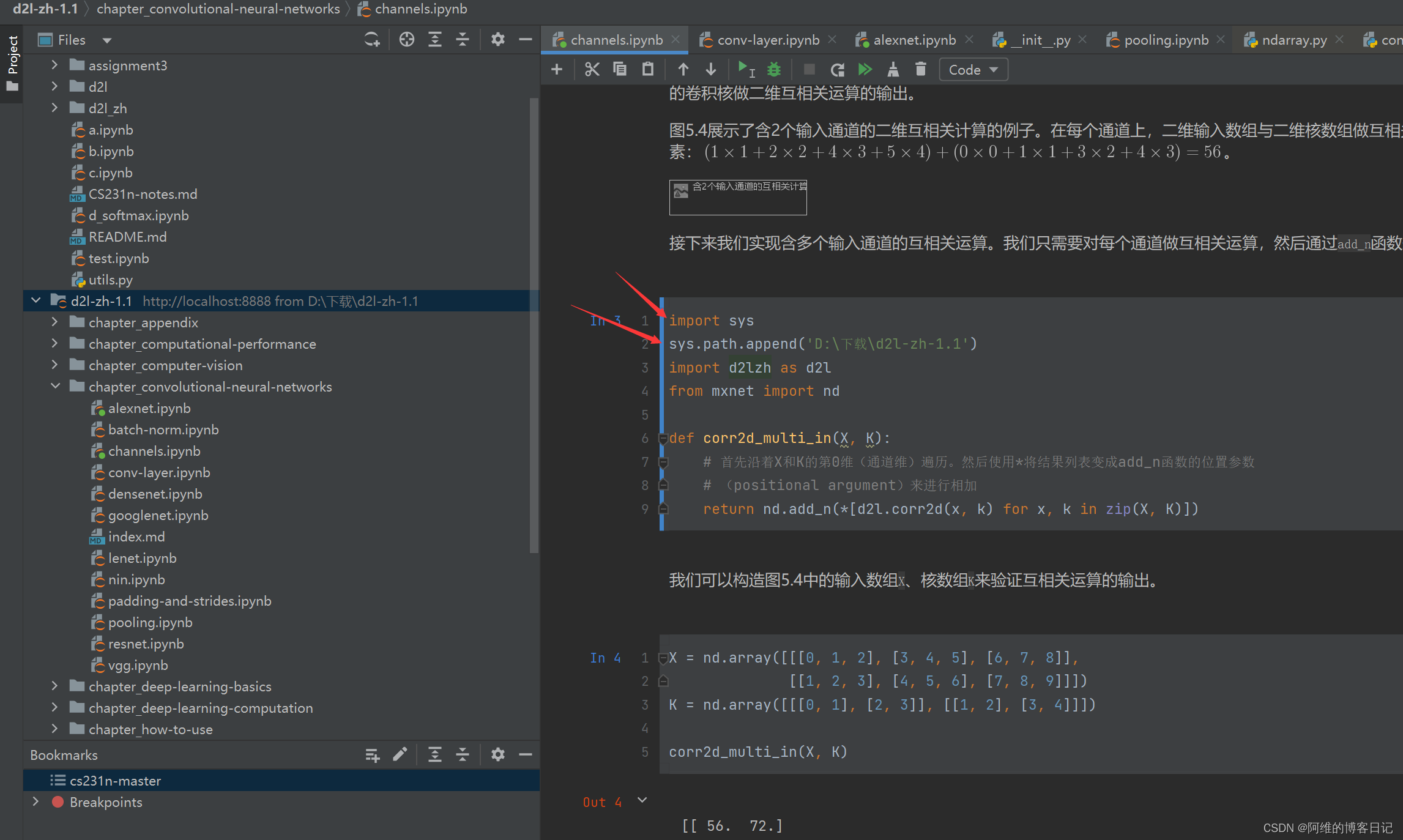Expand chapter_computational-performance folder
The width and height of the screenshot is (1403, 840).
pyautogui.click(x=54, y=343)
